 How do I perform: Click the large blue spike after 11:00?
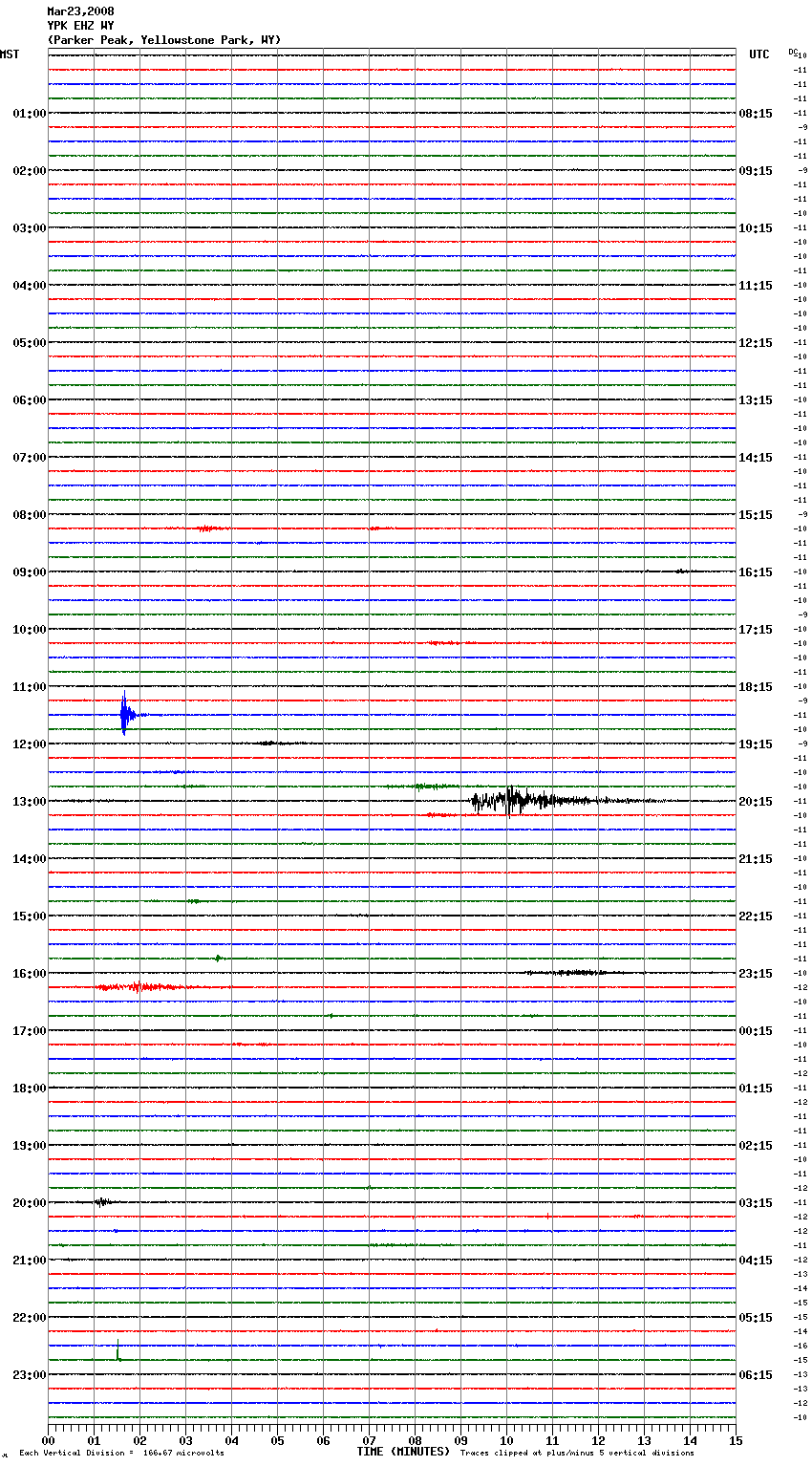126,714
